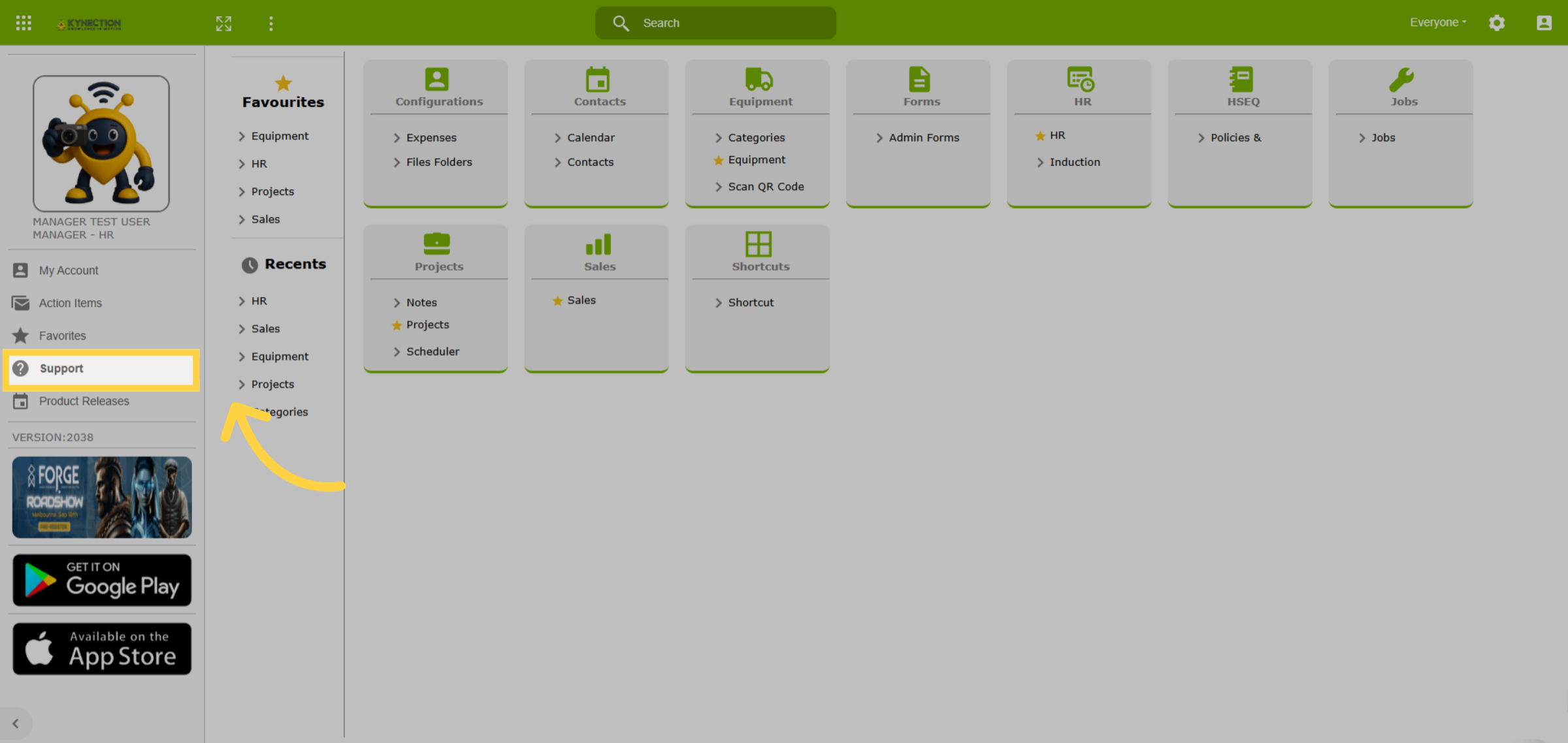Open the Everyone dropdown

(1438, 23)
